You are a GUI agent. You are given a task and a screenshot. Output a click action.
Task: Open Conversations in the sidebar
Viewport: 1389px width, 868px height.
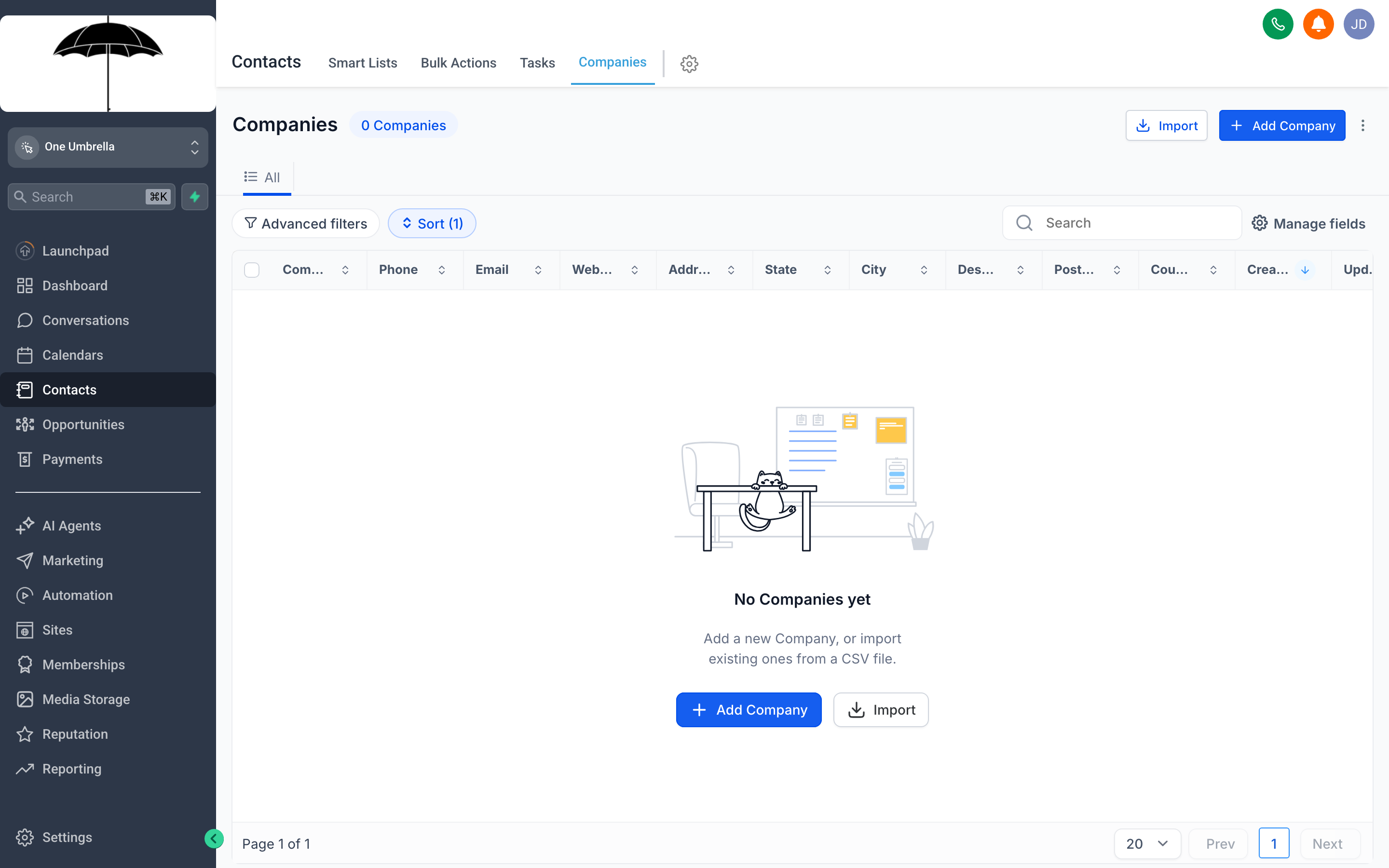pos(108,320)
